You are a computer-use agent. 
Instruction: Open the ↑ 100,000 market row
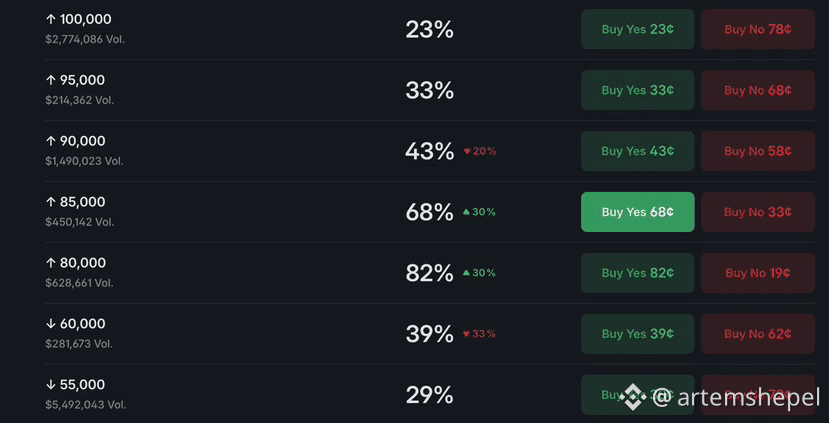click(x=429, y=30)
